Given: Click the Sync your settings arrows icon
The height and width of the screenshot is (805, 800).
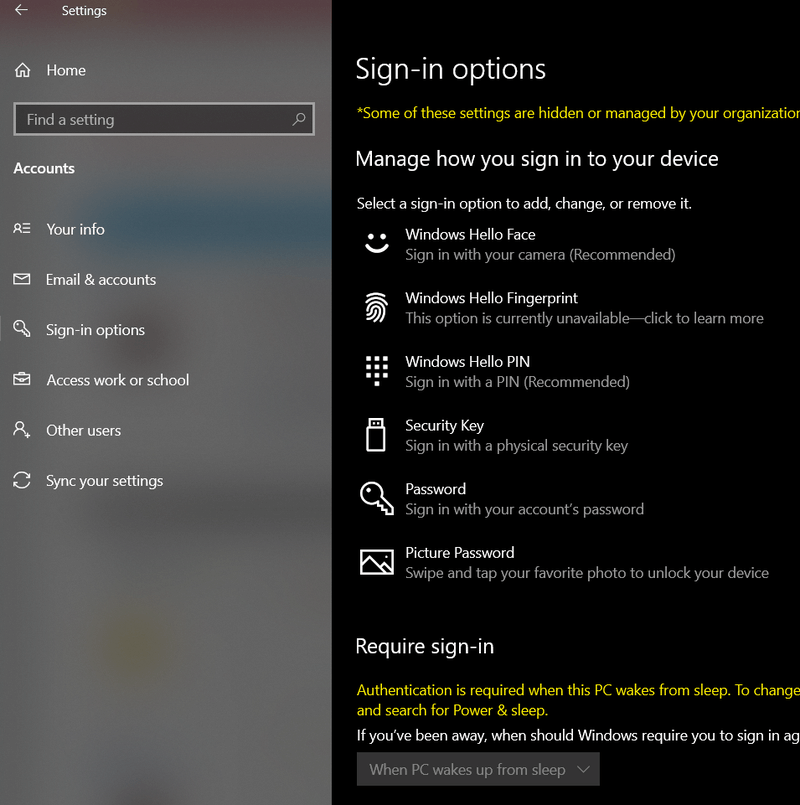Looking at the screenshot, I should tap(22, 480).
